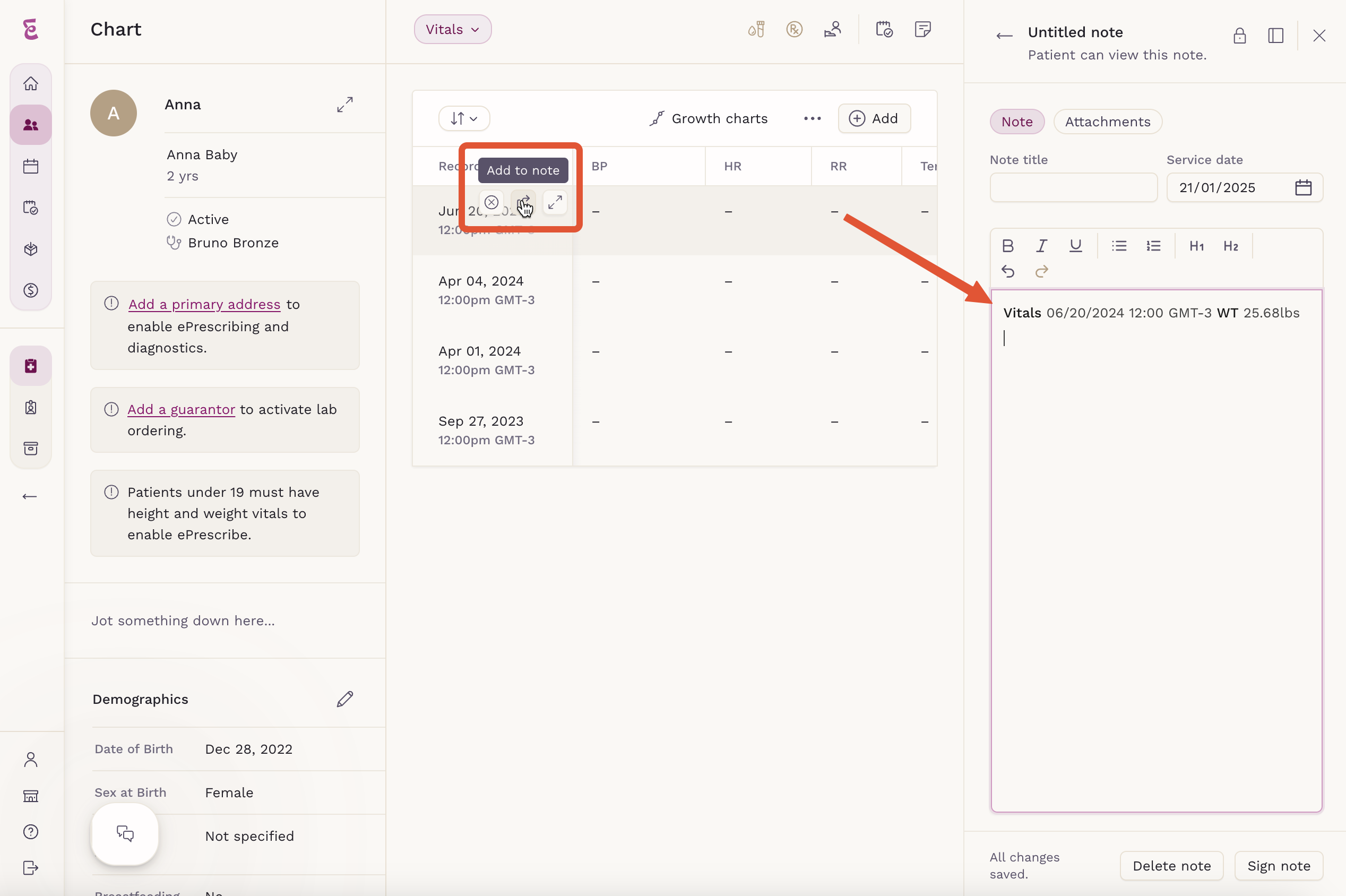This screenshot has width=1346, height=896.
Task: Open the Help question mark icon
Action: [31, 831]
